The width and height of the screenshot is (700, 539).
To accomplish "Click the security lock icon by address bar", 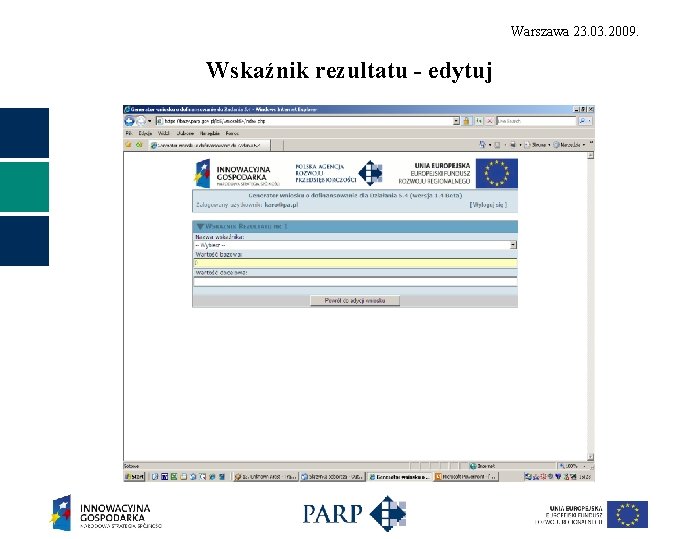I will 467,121.
